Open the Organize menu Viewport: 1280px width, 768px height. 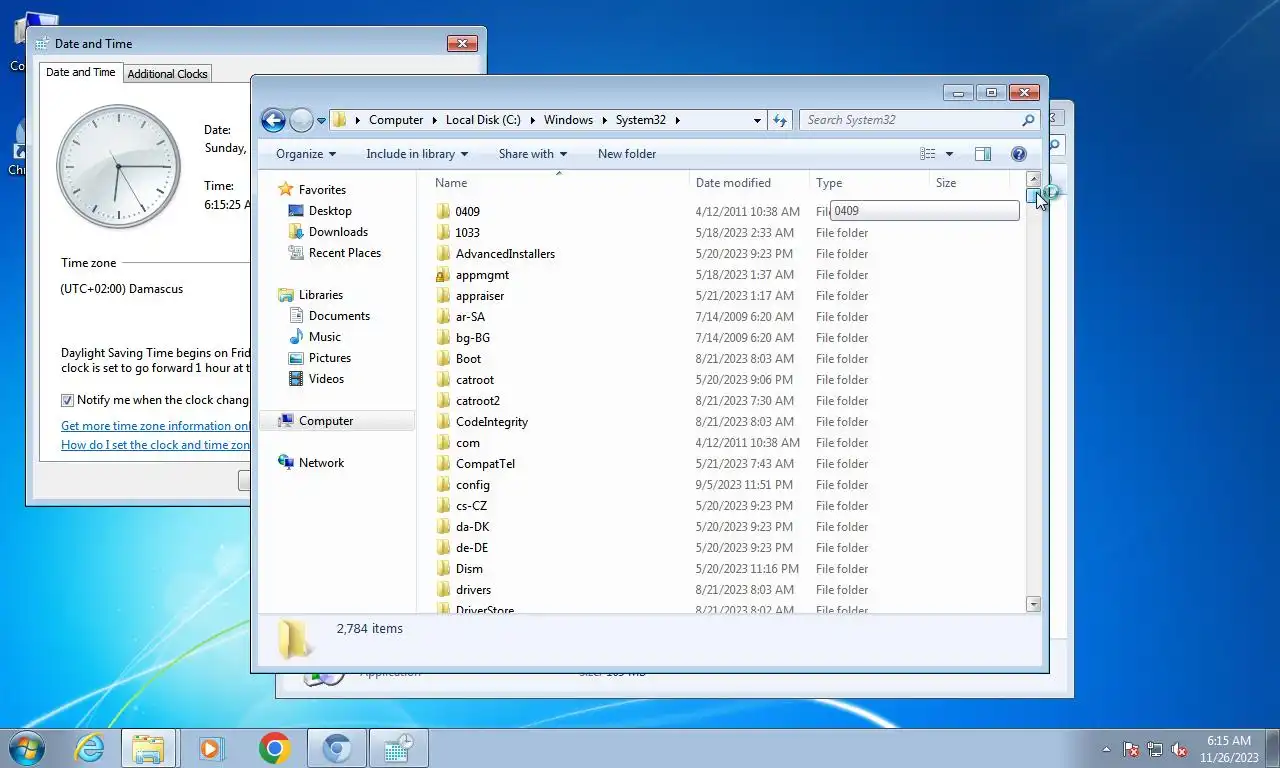[x=306, y=154]
